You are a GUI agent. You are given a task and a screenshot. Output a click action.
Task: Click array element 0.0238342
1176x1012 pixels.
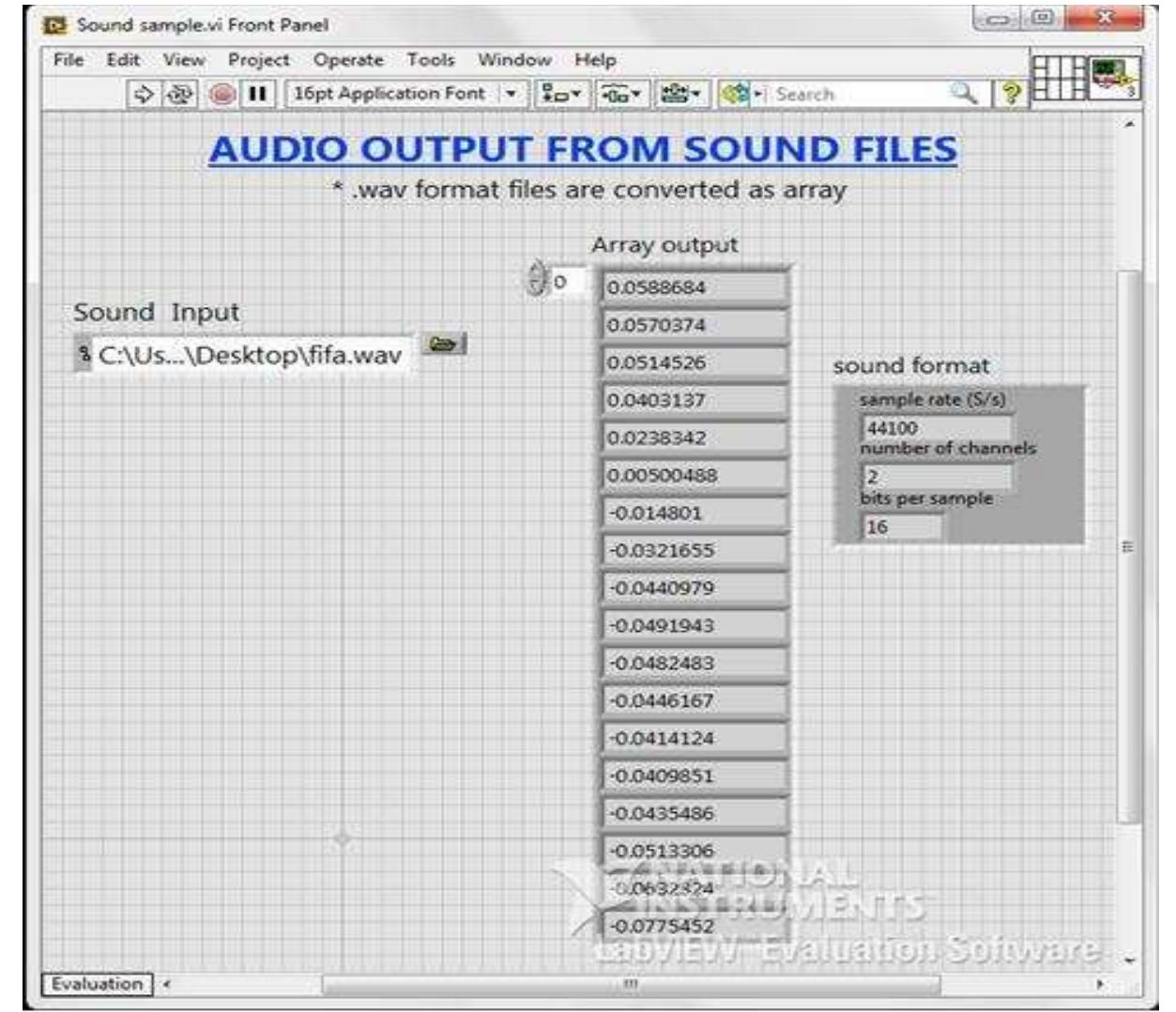pyautogui.click(x=694, y=437)
